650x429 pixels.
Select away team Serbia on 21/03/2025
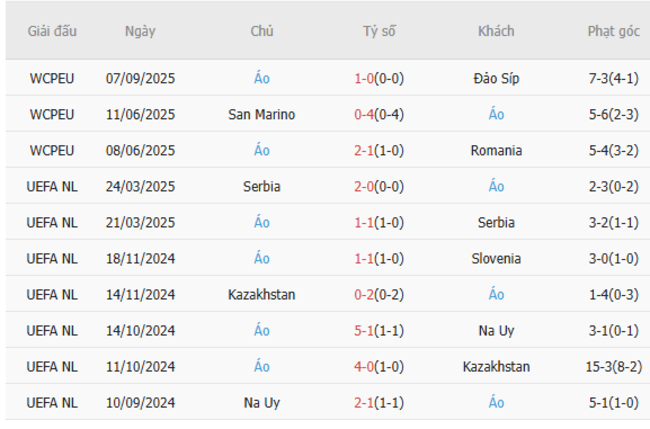[496, 222]
